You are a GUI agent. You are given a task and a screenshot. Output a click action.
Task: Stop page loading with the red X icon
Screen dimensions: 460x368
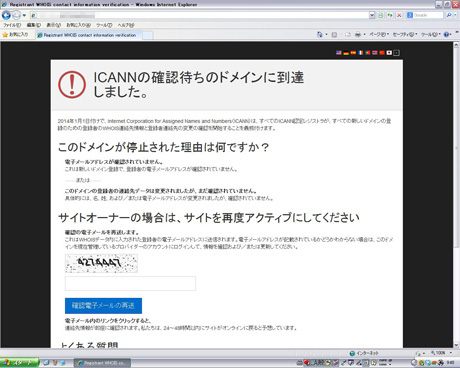399,15
